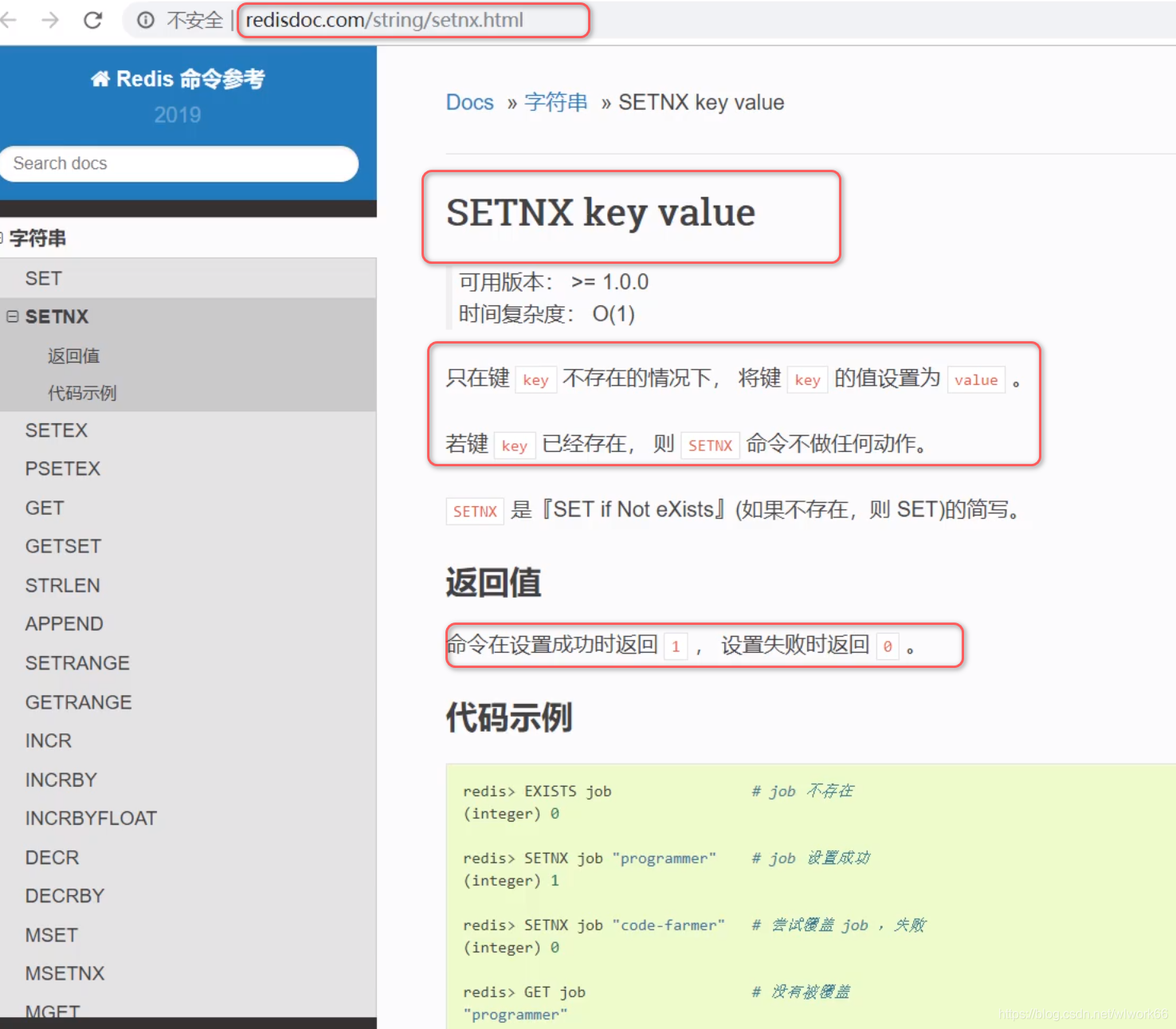1176x1029 pixels.
Task: Open DECR in the sidebar
Action: point(53,858)
